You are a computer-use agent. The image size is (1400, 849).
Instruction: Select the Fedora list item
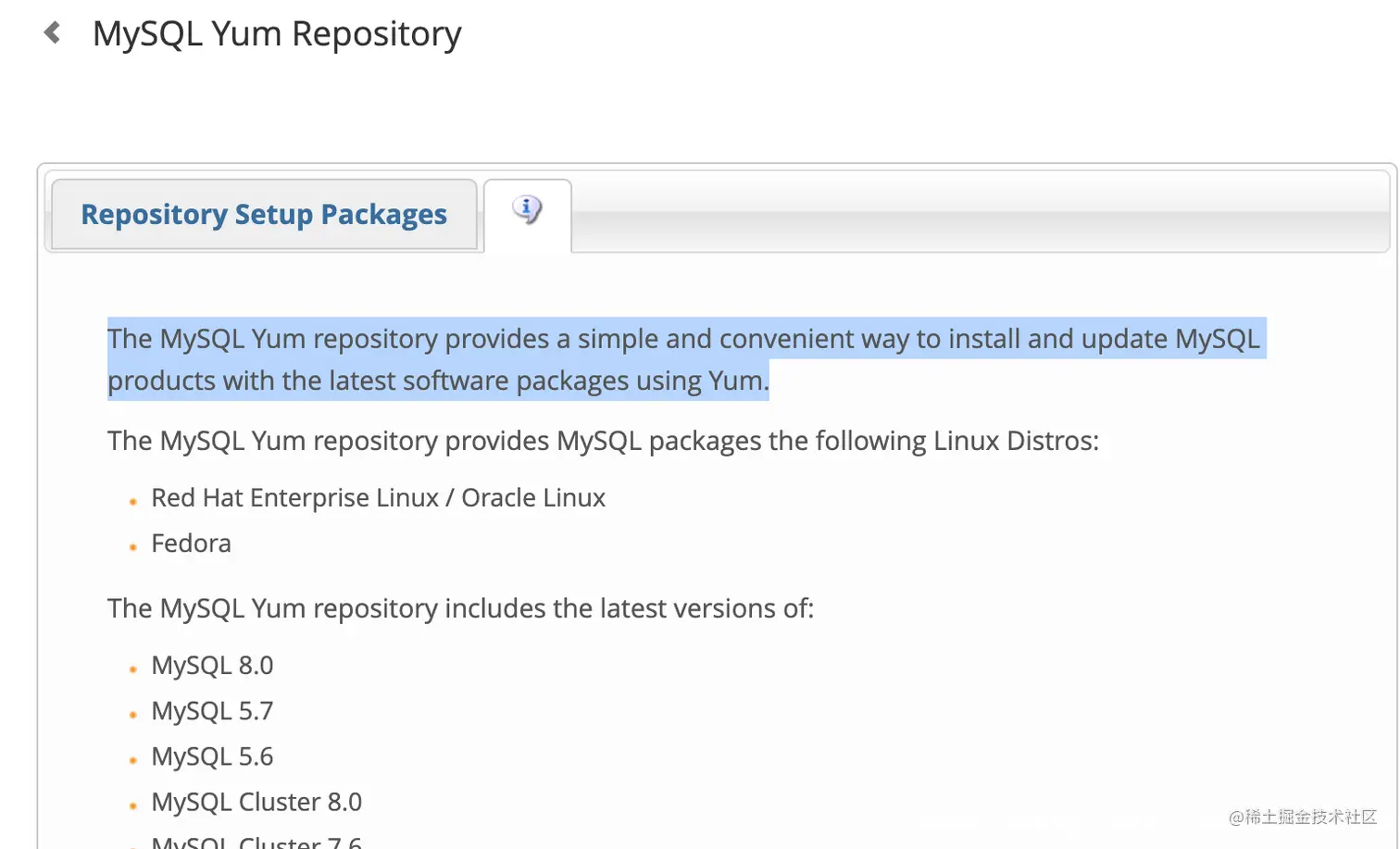point(191,543)
